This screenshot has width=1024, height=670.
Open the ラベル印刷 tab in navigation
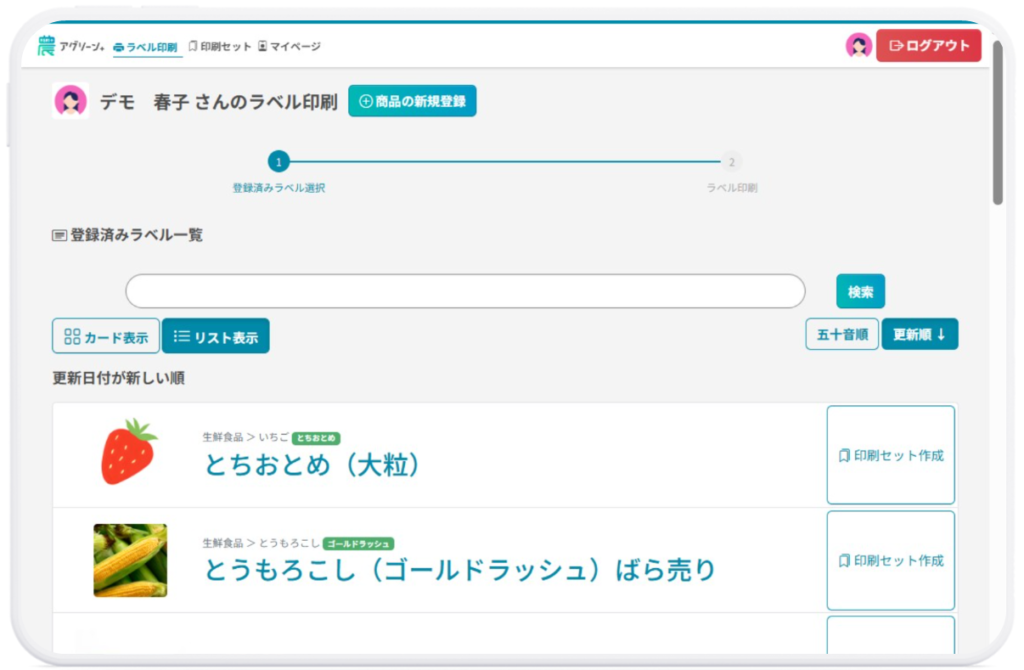(146, 47)
